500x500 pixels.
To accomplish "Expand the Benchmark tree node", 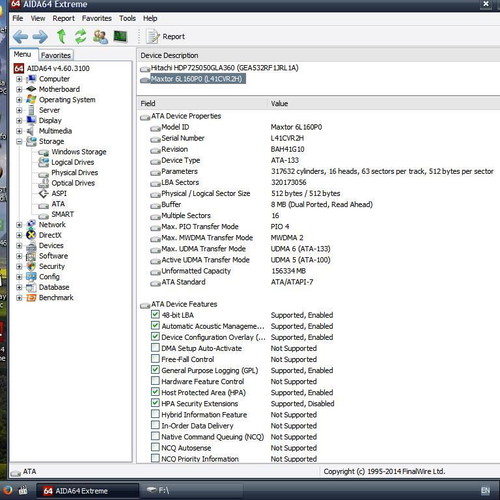I will 19,298.
